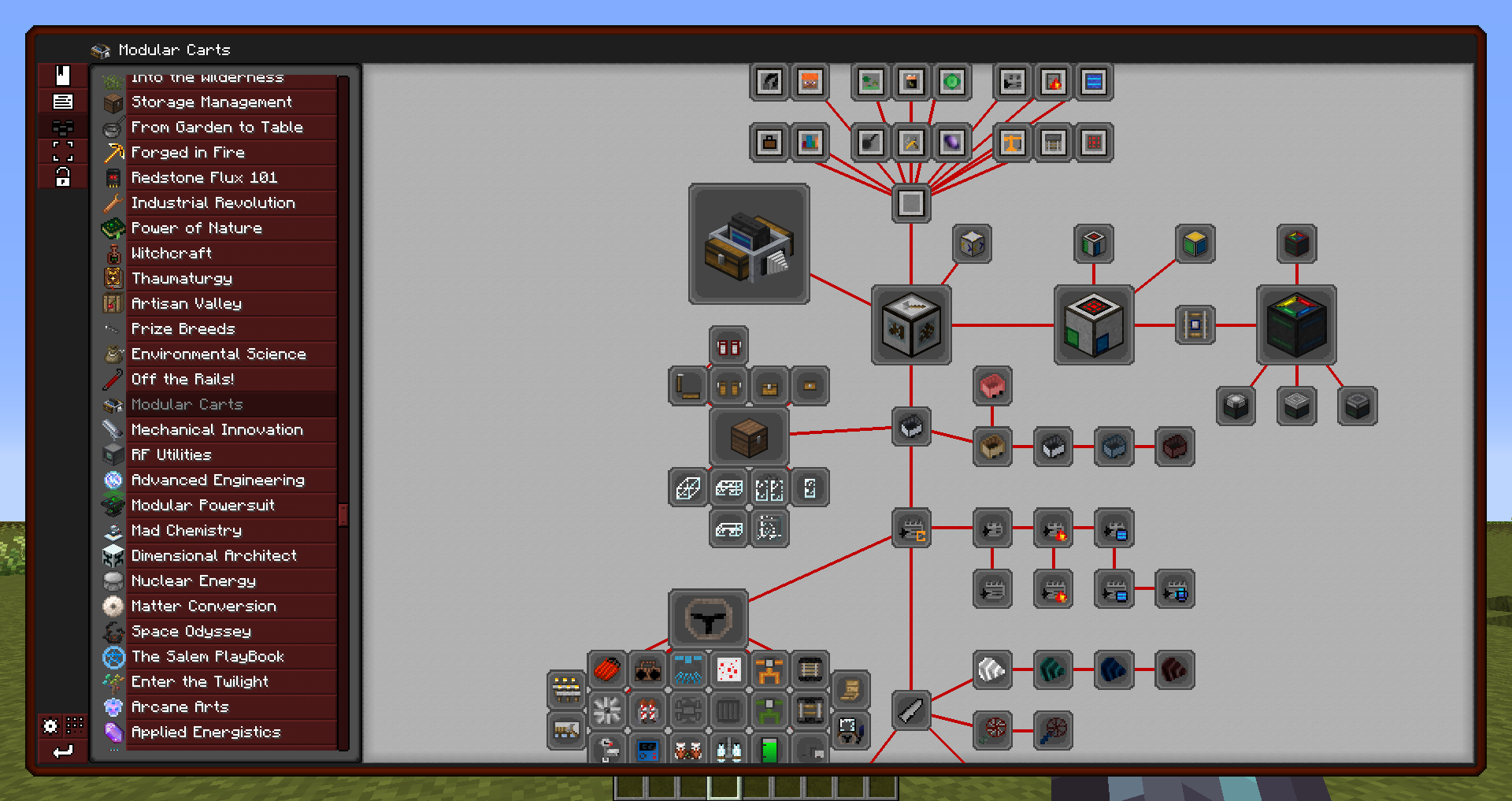Screen dimensions: 1512x801
Task: Click the return arrow icon at sidebar bottom
Action: pos(63,751)
